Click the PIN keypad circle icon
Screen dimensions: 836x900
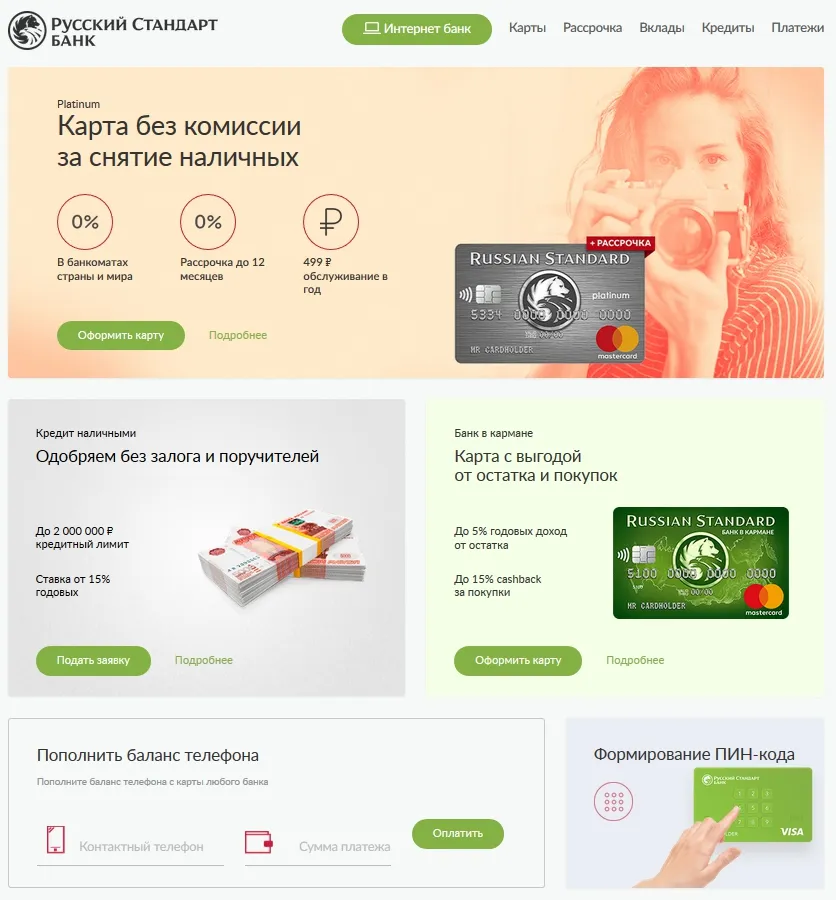coord(613,801)
